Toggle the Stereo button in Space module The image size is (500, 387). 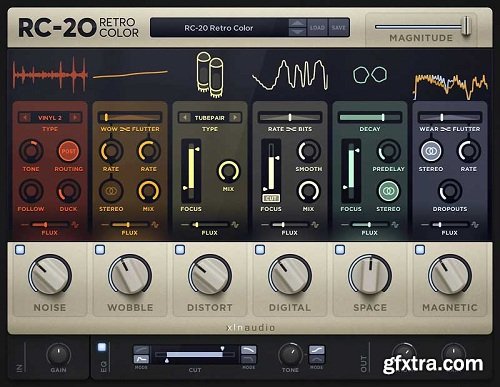click(x=388, y=191)
